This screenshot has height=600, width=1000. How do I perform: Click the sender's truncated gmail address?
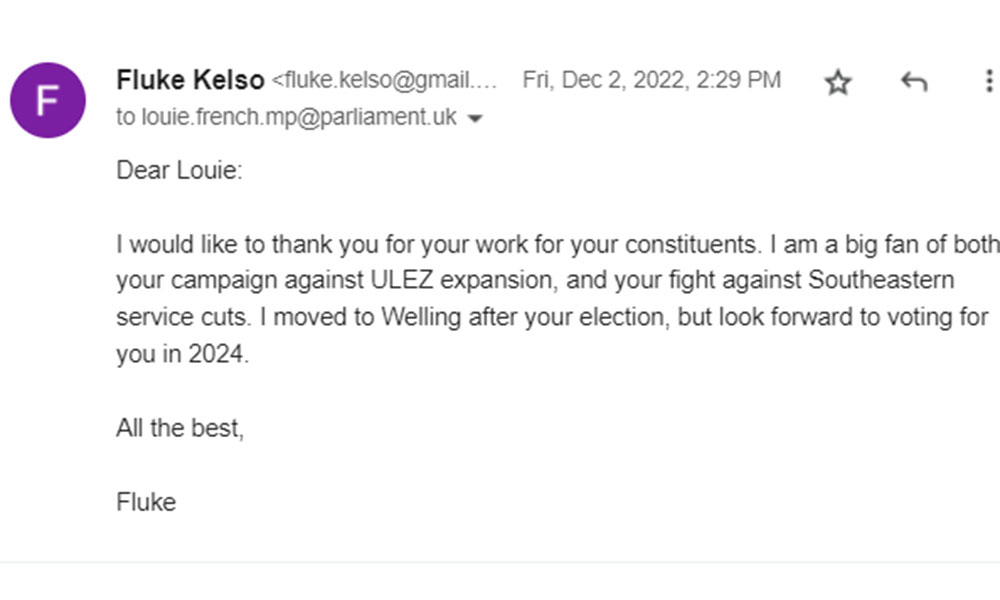385,81
